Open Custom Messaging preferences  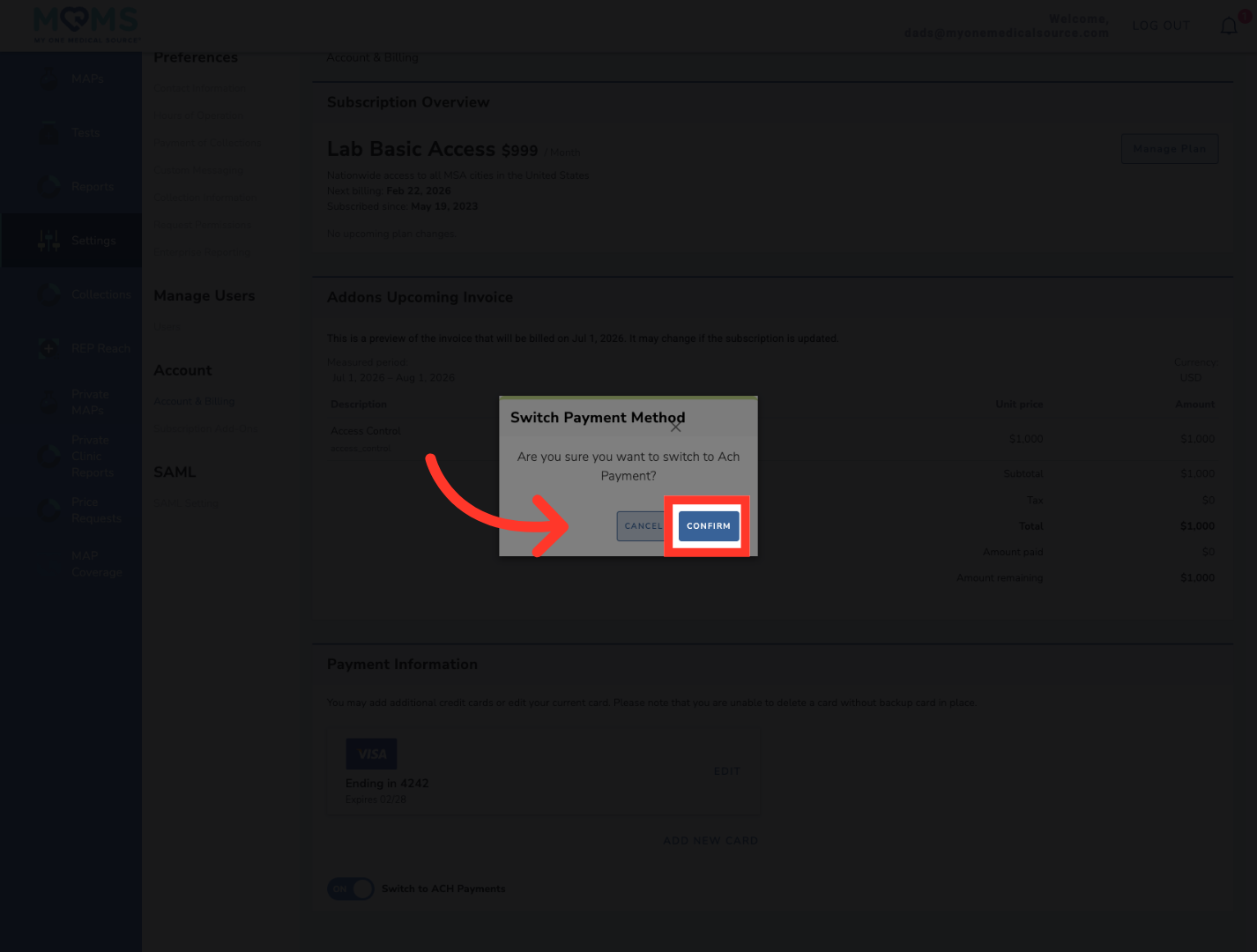(199, 170)
